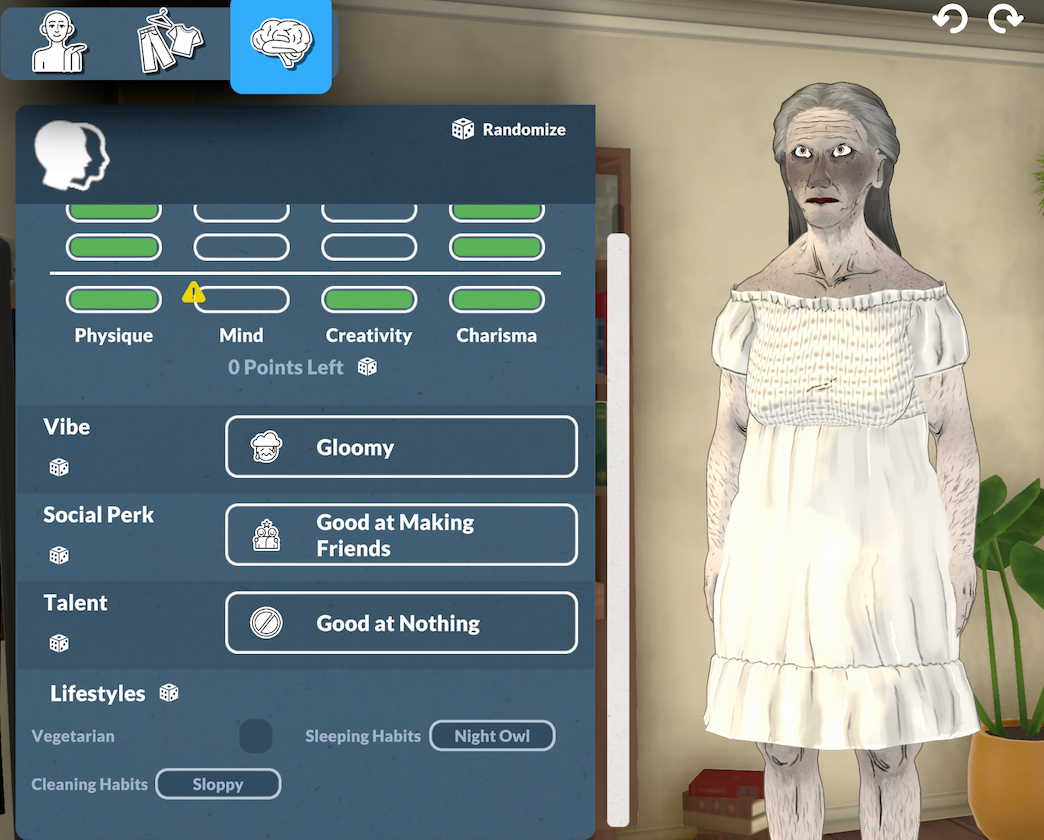1044x840 pixels.
Task: Open the Gloomy vibe selector
Action: 401,447
